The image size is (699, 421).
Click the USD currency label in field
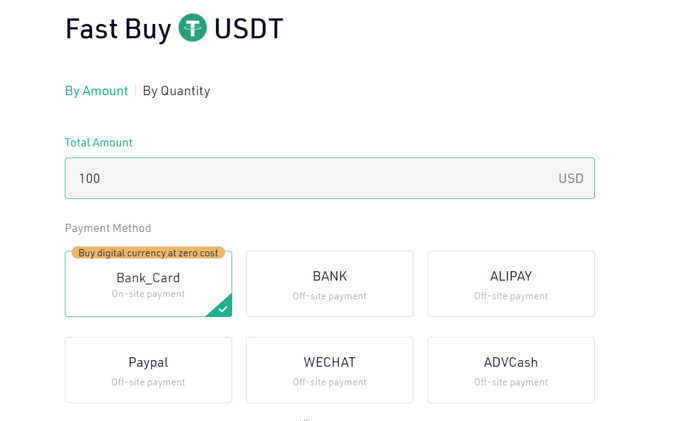click(571, 178)
